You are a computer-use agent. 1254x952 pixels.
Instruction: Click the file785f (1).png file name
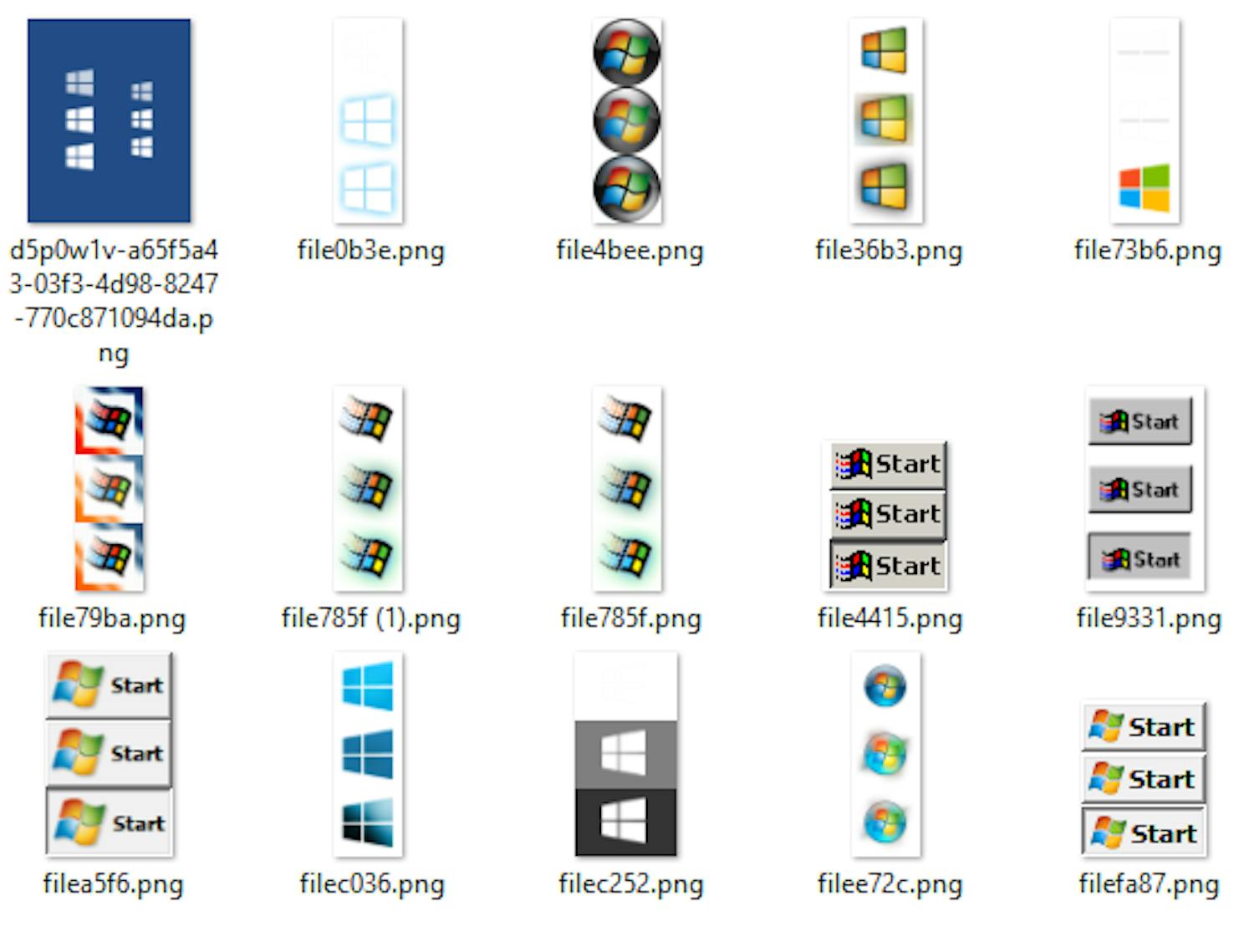371,619
